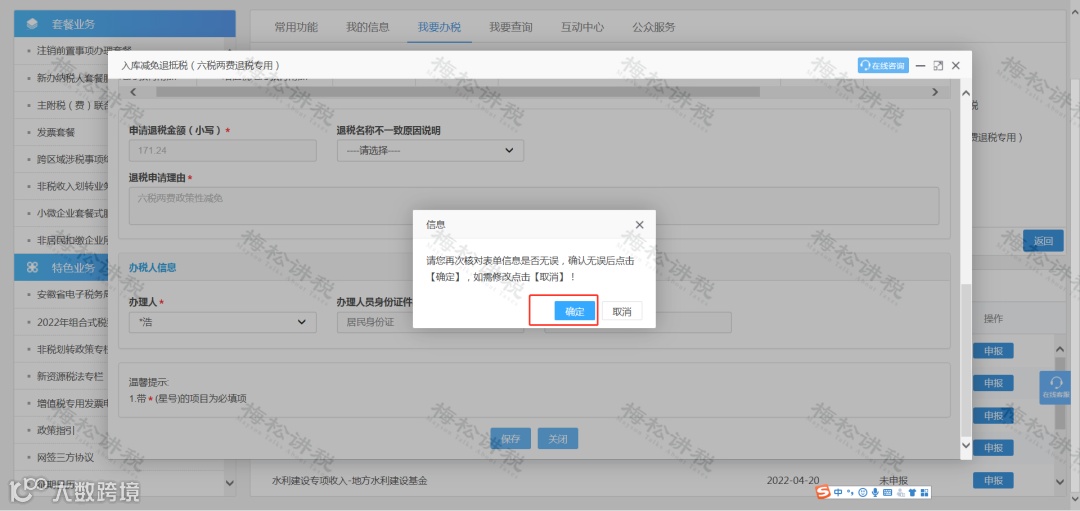Click 返回 on the background page
Image resolution: width=1080 pixels, height=511 pixels.
(x=1043, y=241)
